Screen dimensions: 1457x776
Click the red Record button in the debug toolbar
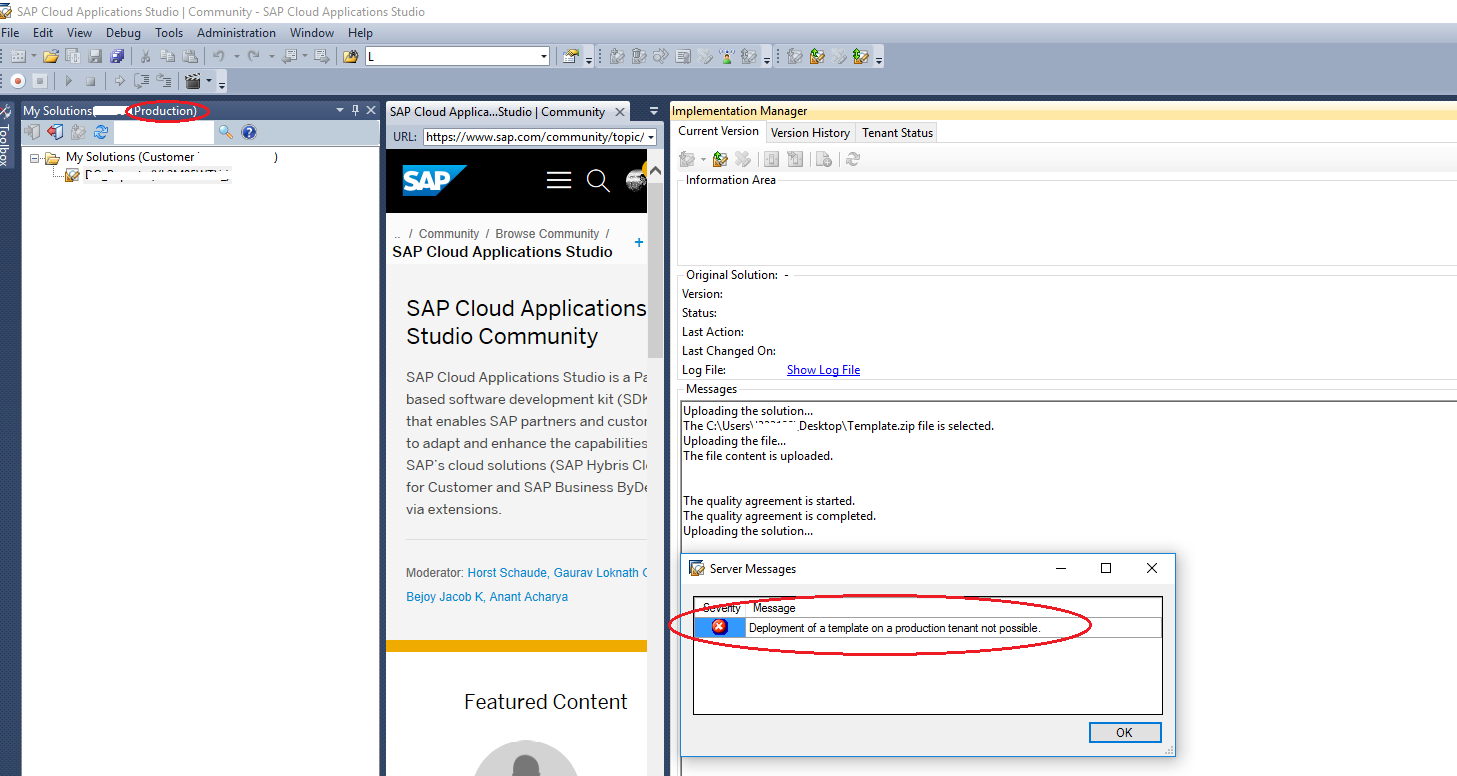point(18,81)
